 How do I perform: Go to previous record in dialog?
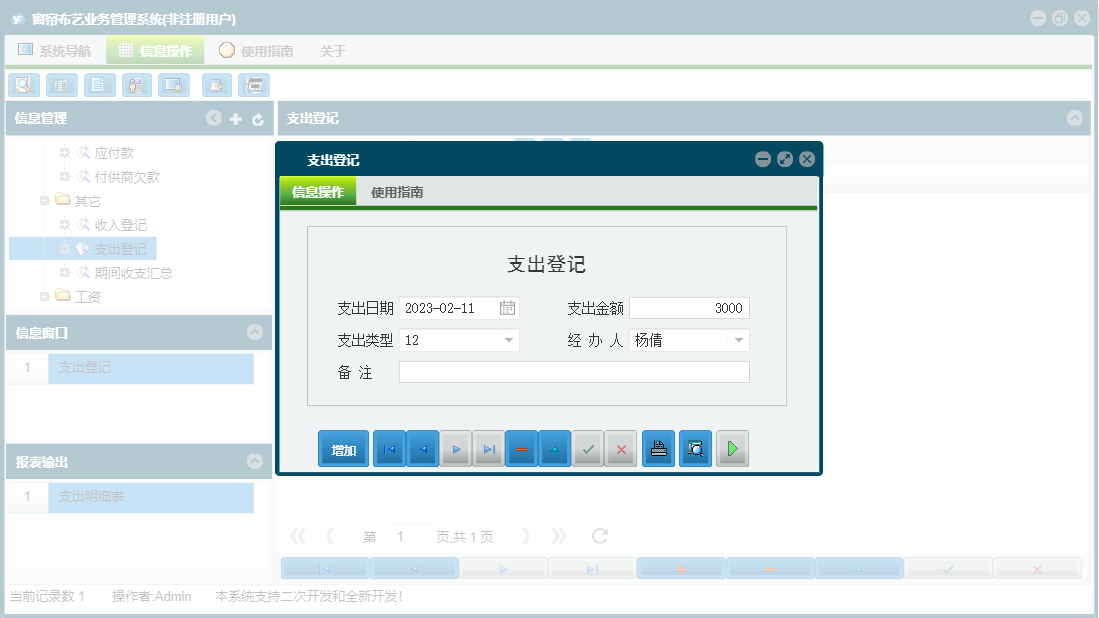(x=422, y=448)
